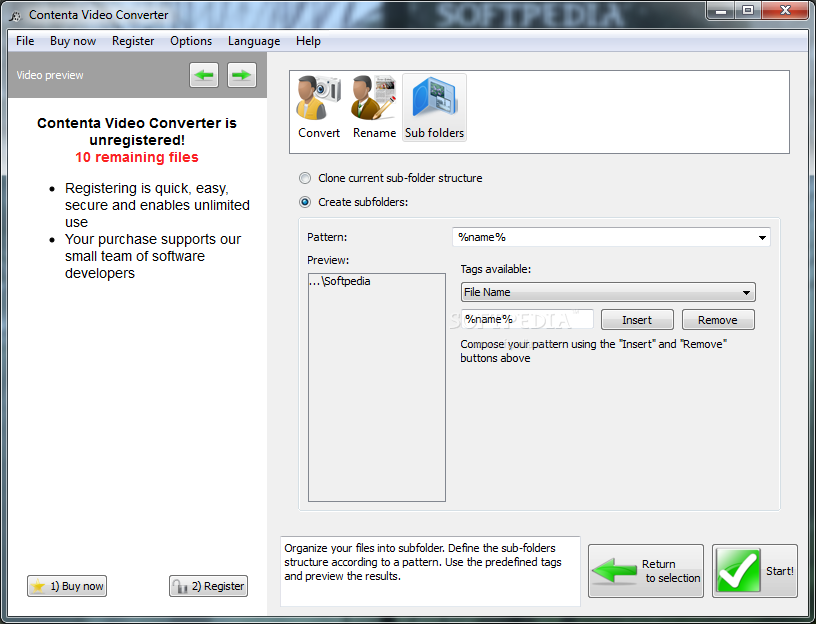The image size is (816, 624).
Task: Close the Contenta Video Converter window
Action: tap(786, 10)
